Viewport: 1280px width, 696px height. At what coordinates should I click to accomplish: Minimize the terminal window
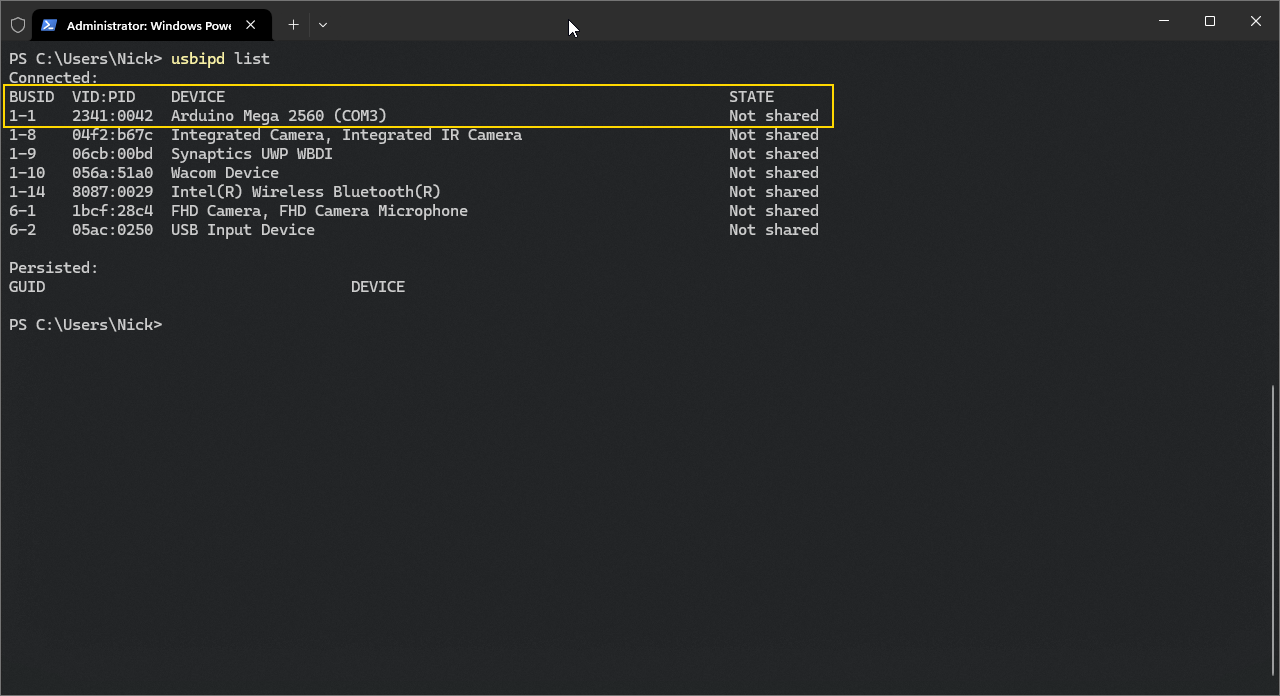coord(1164,21)
